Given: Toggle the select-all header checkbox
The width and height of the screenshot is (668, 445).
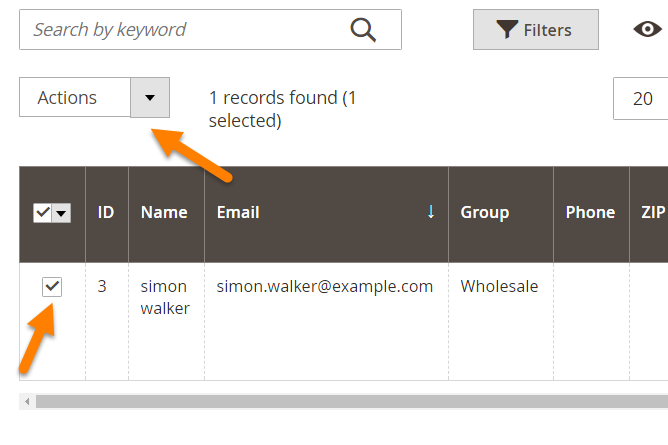Looking at the screenshot, I should pyautogui.click(x=43, y=213).
